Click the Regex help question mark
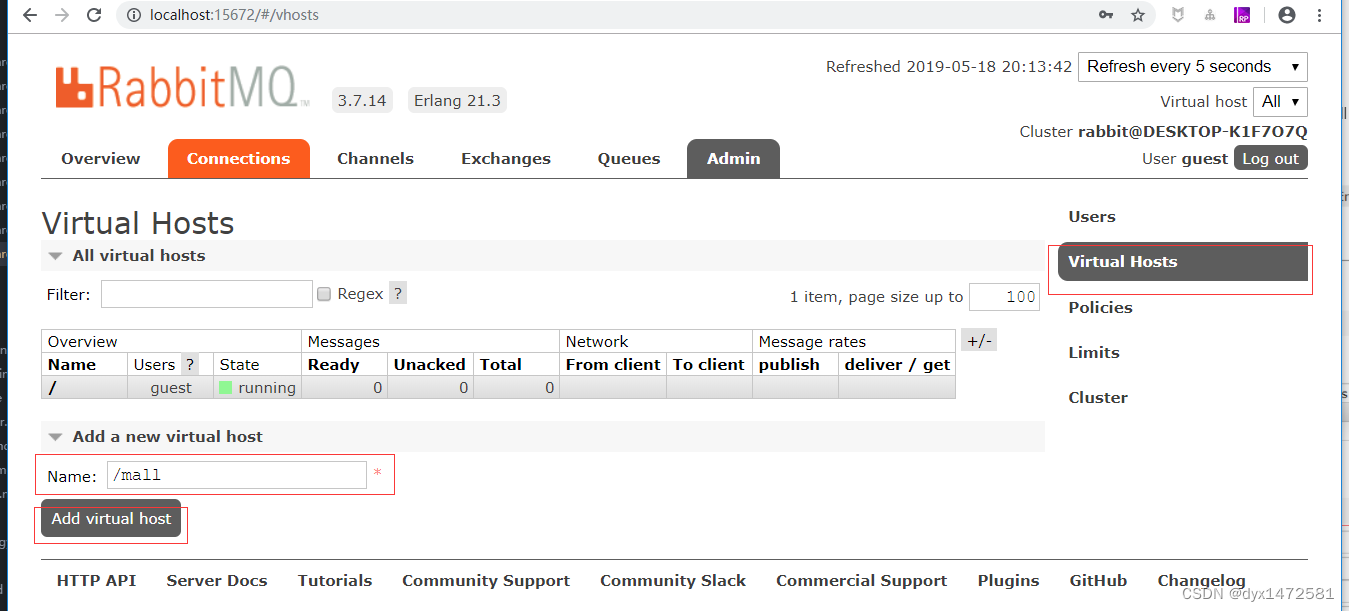The height and width of the screenshot is (611, 1349). (x=398, y=294)
